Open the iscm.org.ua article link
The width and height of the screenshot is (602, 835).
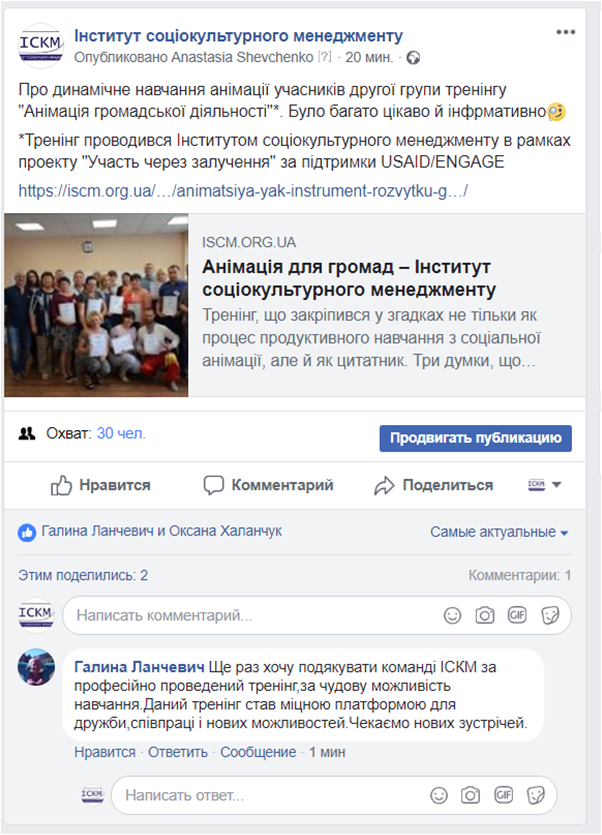tap(243, 191)
